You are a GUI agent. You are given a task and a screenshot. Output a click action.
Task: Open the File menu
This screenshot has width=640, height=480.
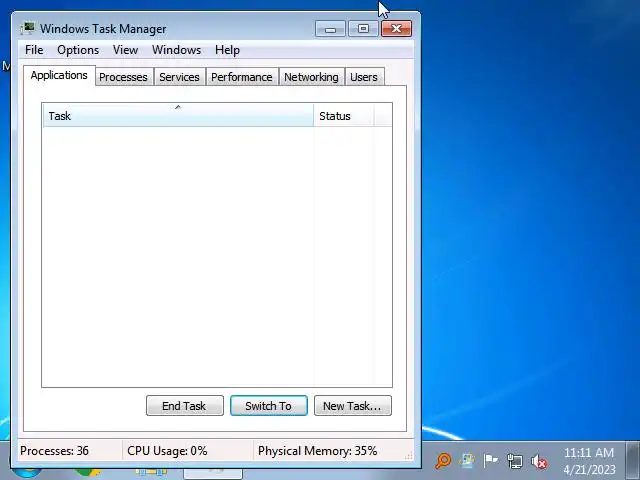[x=34, y=50]
